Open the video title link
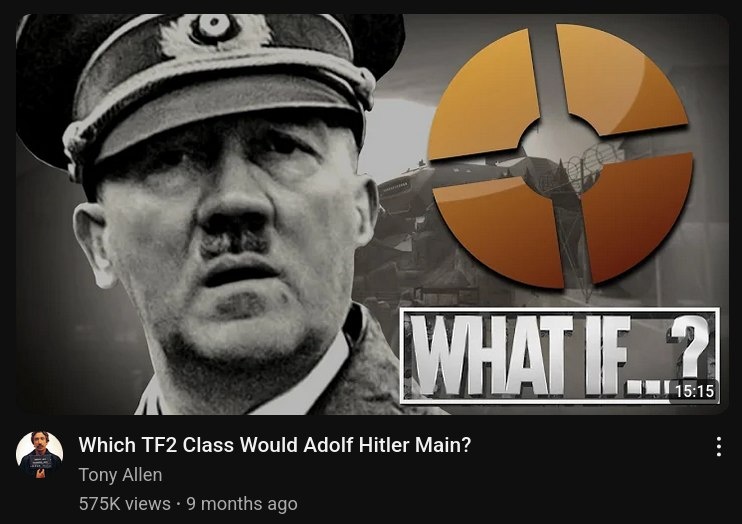 [275, 444]
